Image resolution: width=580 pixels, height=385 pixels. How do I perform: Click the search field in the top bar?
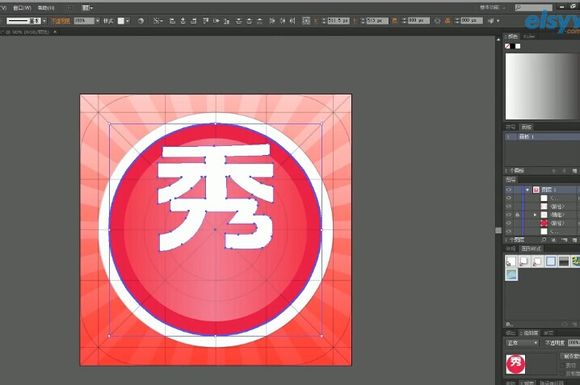(534, 7)
